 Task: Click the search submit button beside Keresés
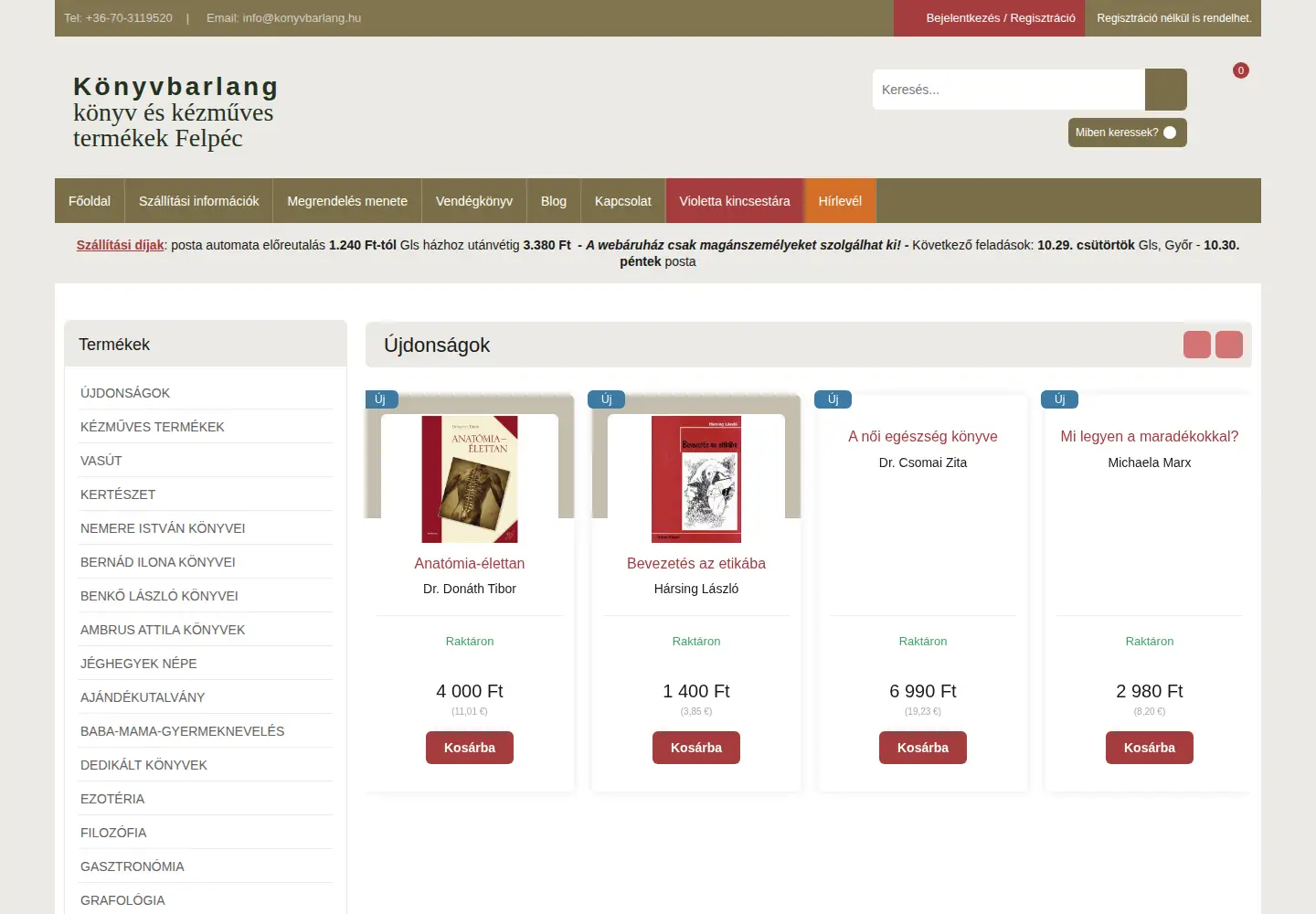point(1165,90)
